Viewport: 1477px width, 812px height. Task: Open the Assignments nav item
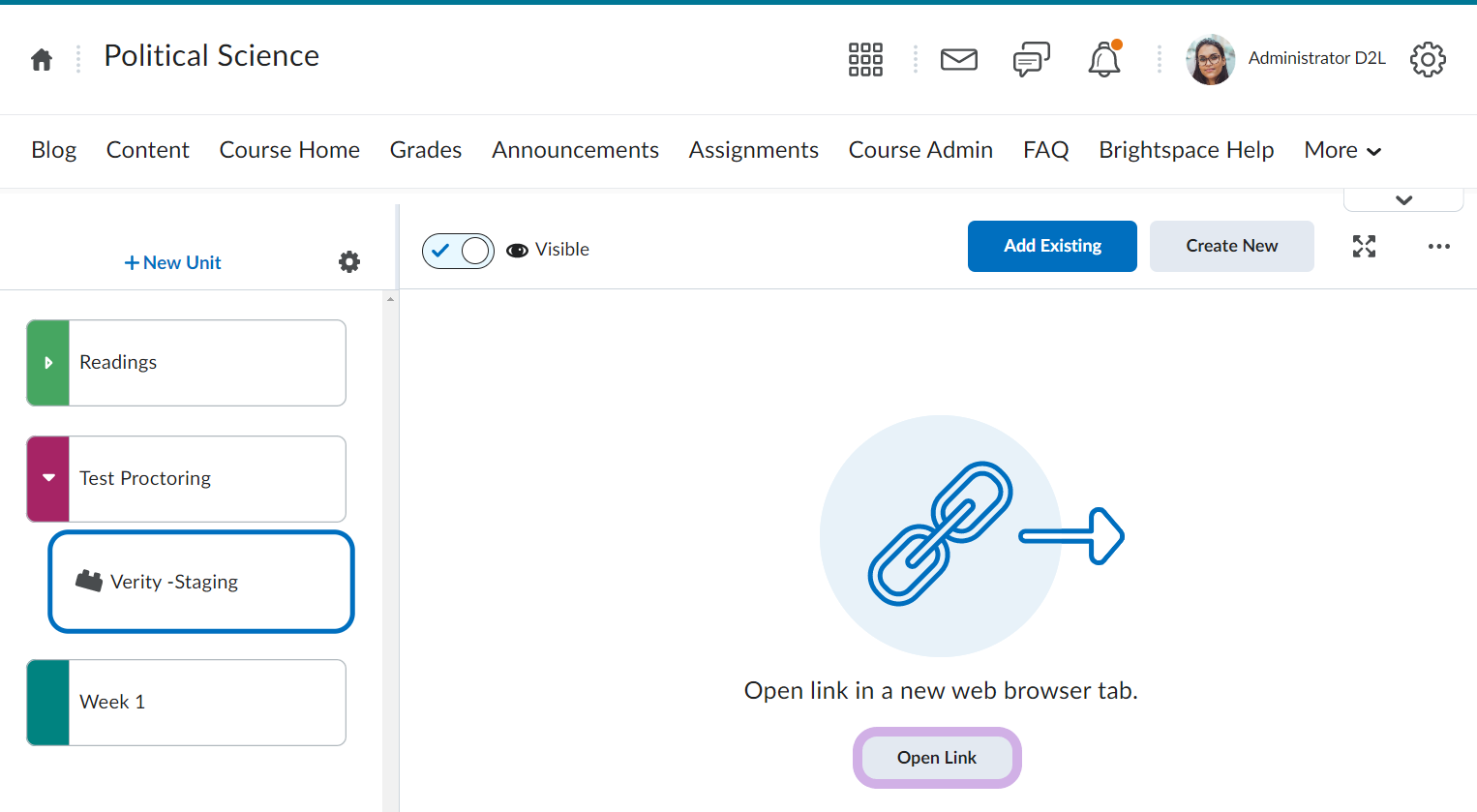point(754,150)
